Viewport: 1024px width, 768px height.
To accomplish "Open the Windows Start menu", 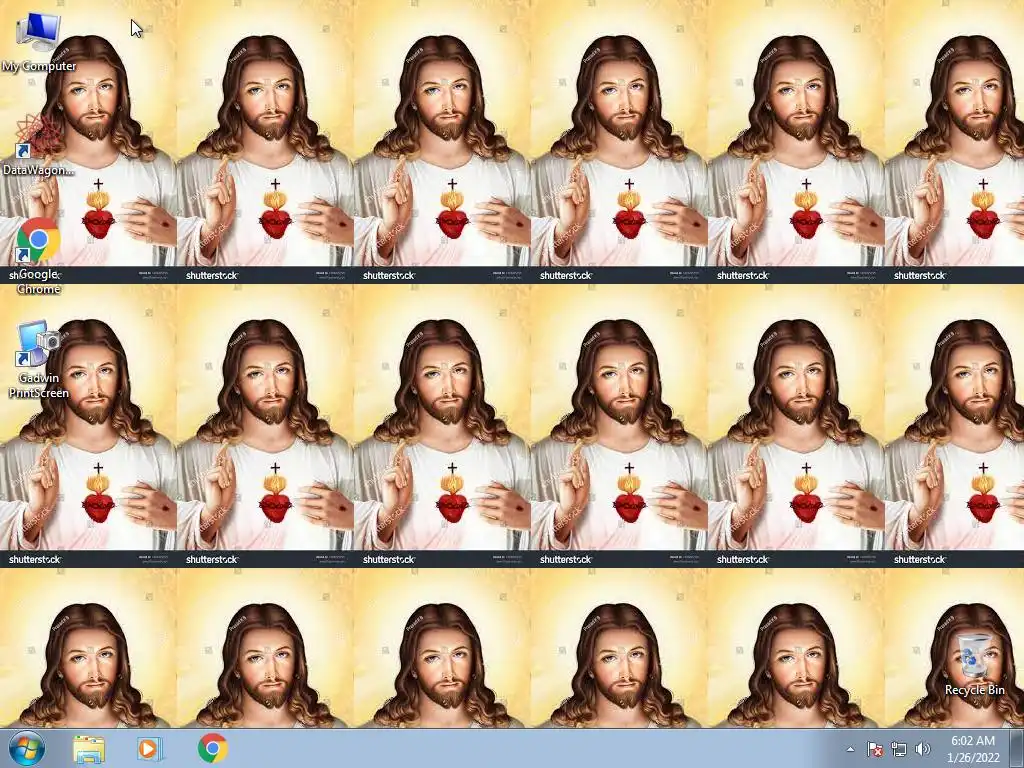I will click(27, 748).
